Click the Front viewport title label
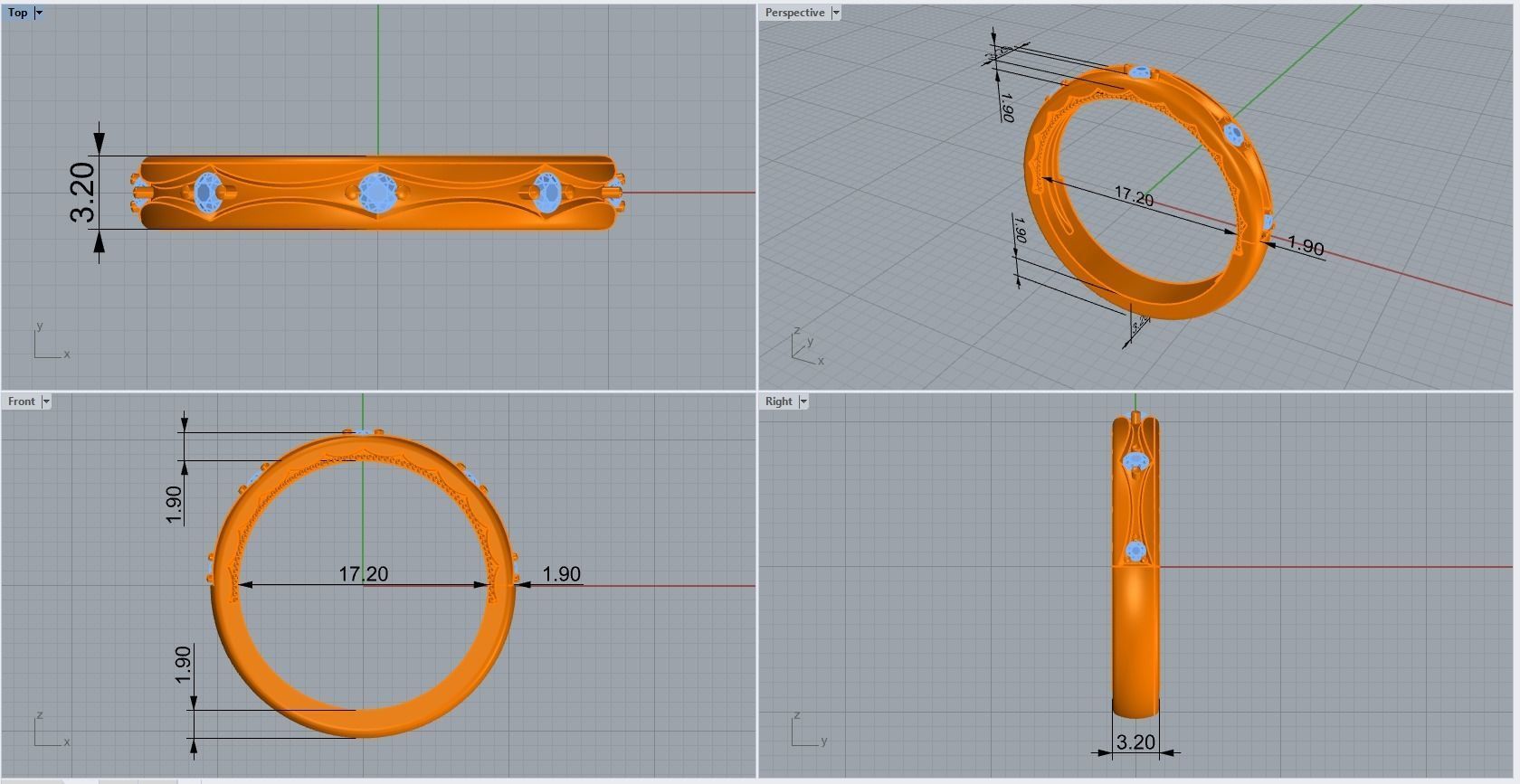 [x=22, y=401]
